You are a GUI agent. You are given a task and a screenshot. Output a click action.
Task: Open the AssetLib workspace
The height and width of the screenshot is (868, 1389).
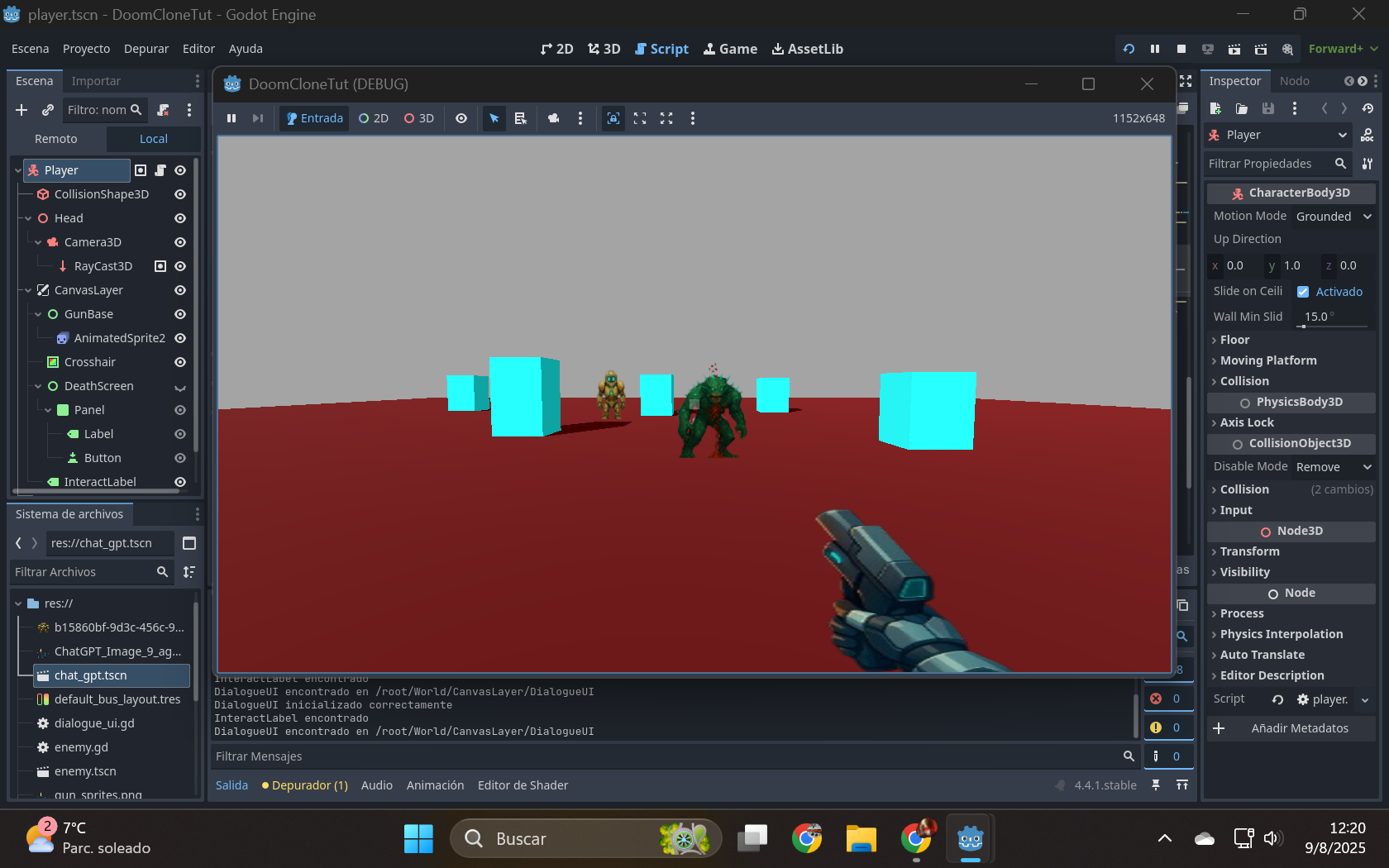tap(808, 49)
